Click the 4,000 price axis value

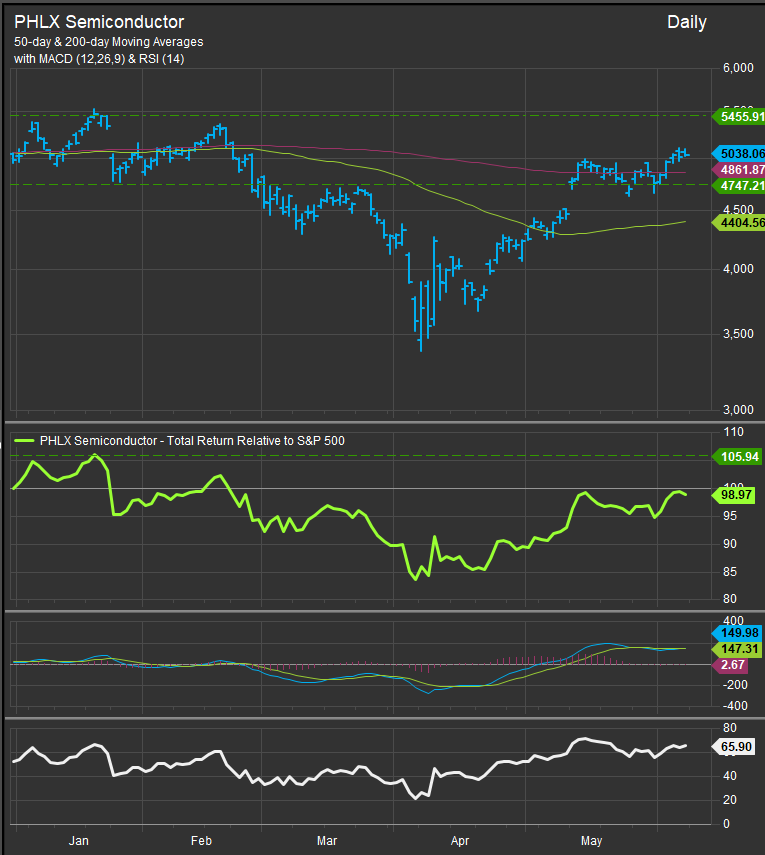pos(738,269)
